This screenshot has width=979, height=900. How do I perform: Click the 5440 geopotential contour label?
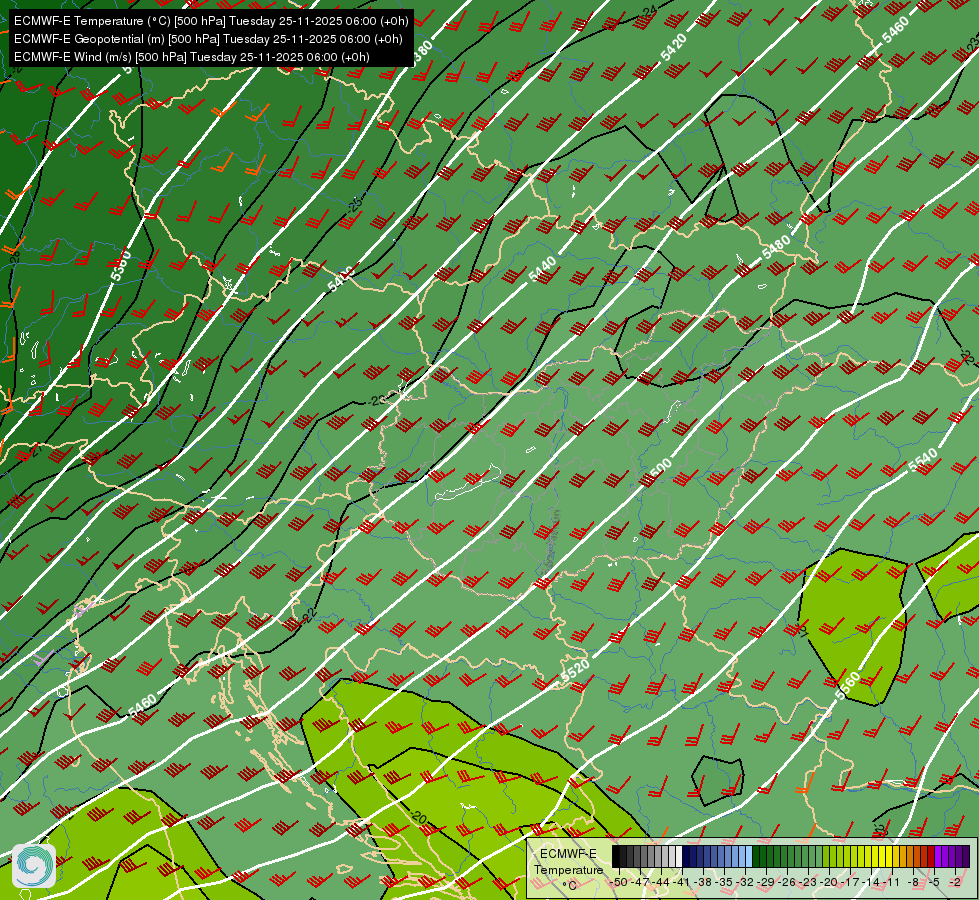tap(542, 269)
